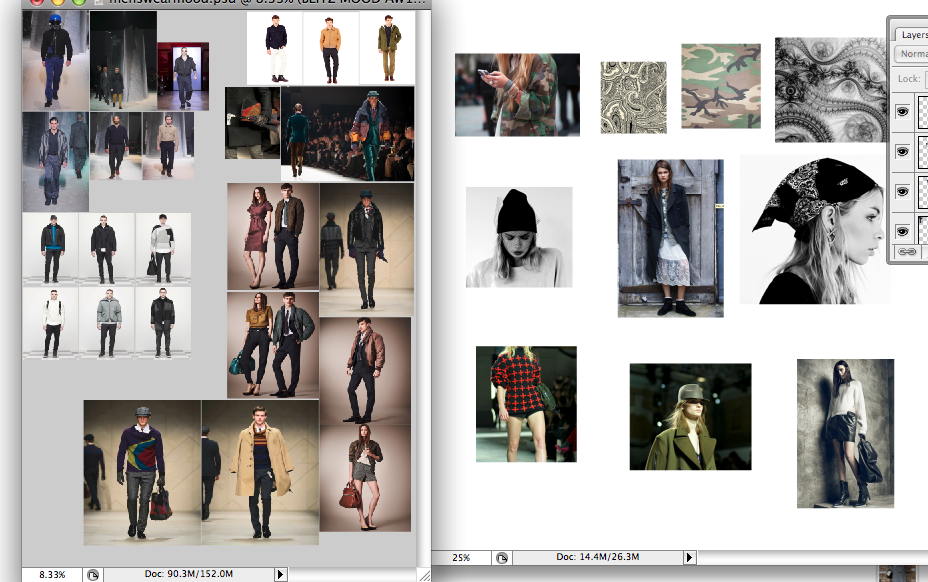Screen dimensions: 928x582
Task: Toggle visibility of the second layer's eye icon
Action: (x=902, y=151)
